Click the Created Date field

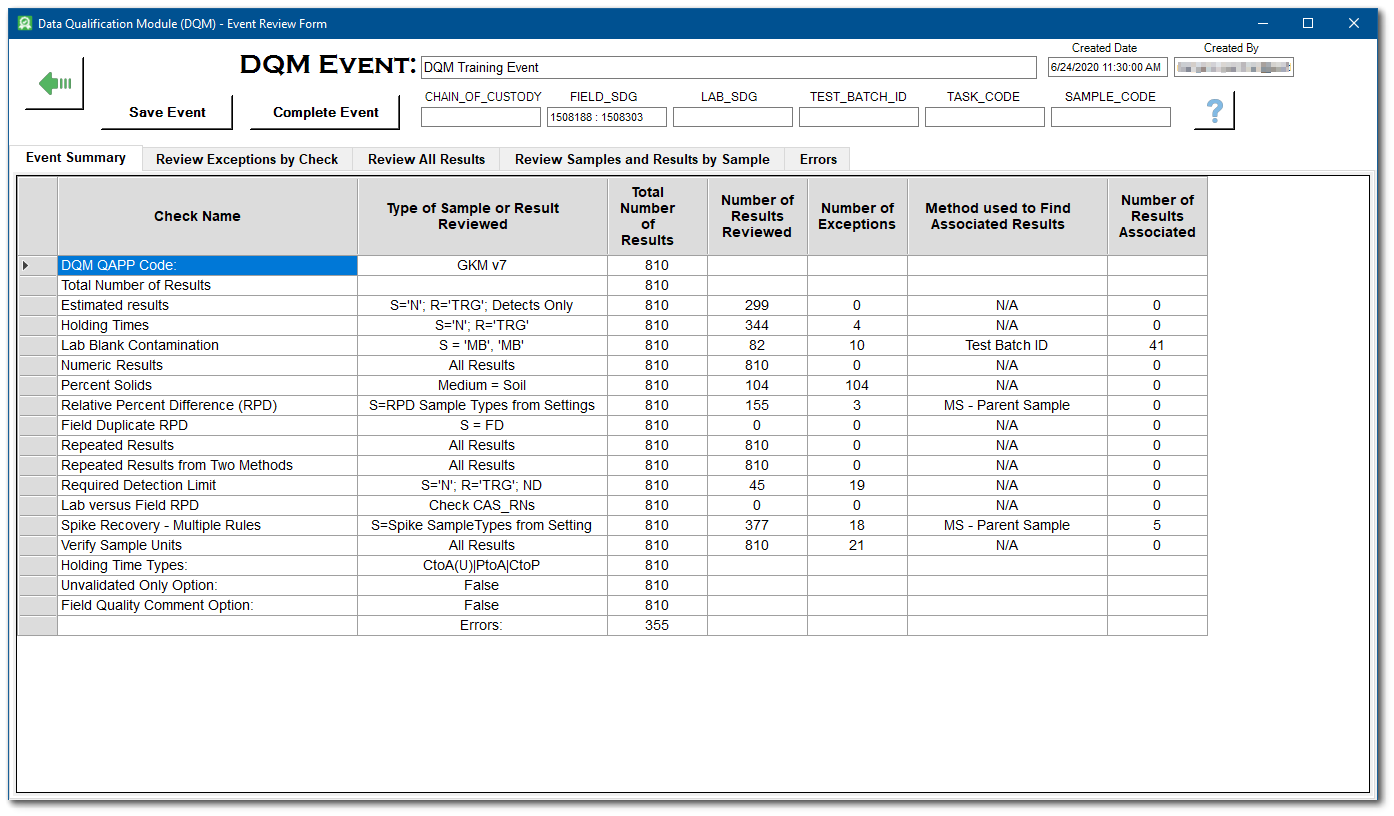pos(1107,67)
